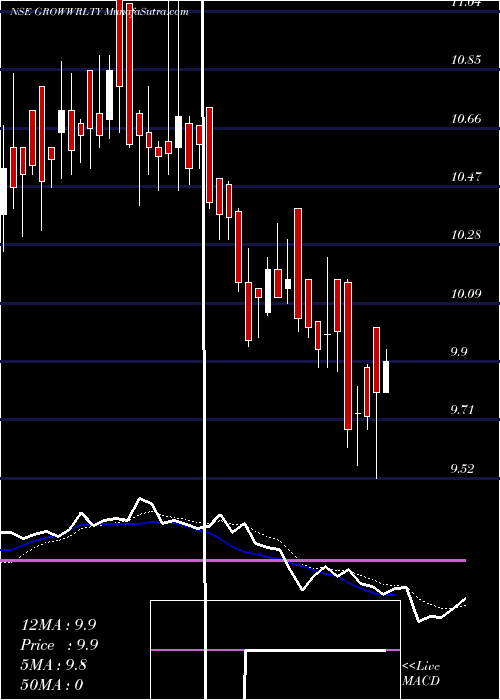Click the 10.09 price axis label
The width and height of the screenshot is (500, 700).
(x=466, y=294)
